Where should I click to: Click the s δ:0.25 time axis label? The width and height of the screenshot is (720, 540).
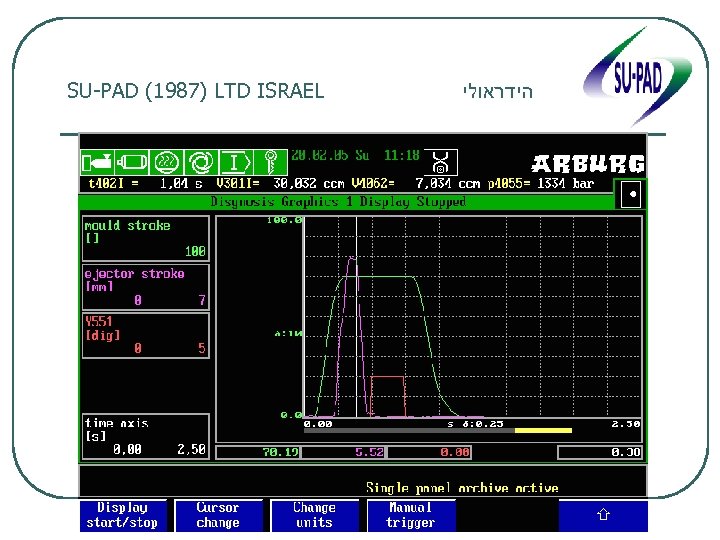(475, 424)
